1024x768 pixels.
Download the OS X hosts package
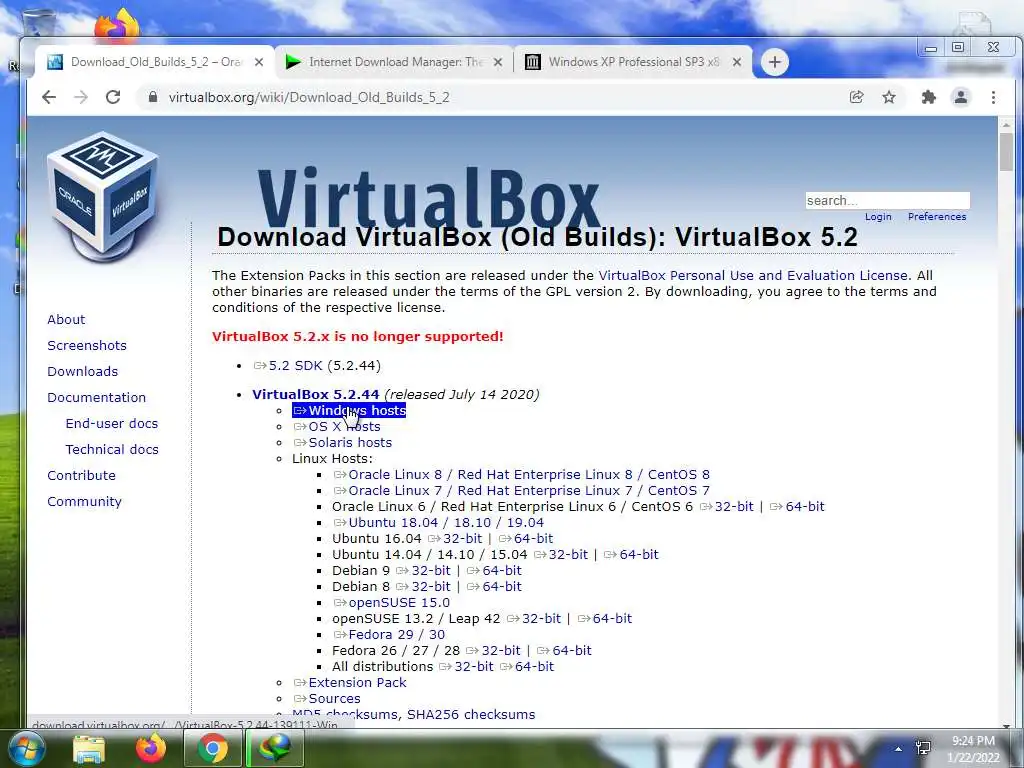(x=337, y=426)
